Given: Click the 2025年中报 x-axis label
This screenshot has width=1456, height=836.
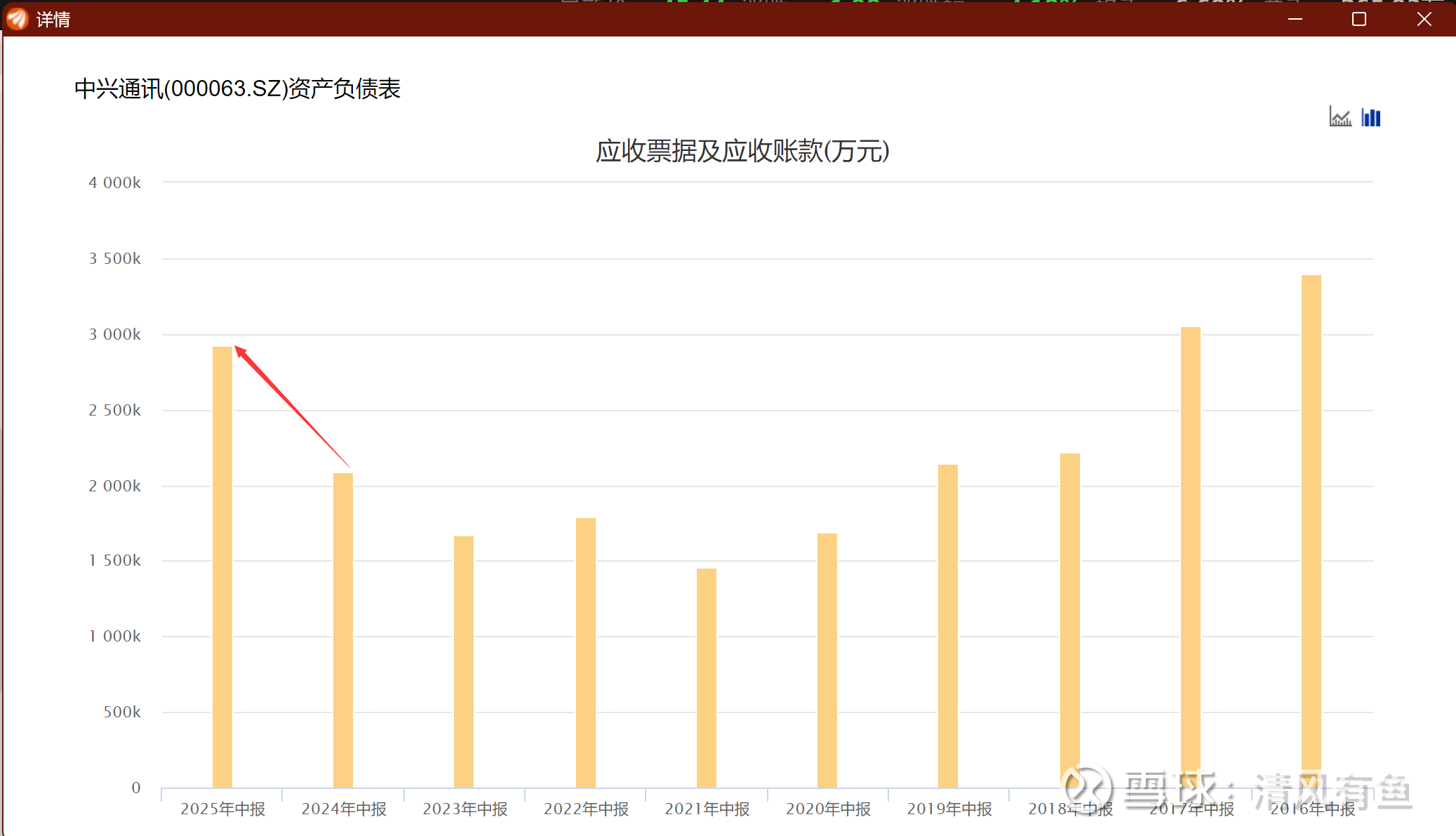Looking at the screenshot, I should pos(222,809).
